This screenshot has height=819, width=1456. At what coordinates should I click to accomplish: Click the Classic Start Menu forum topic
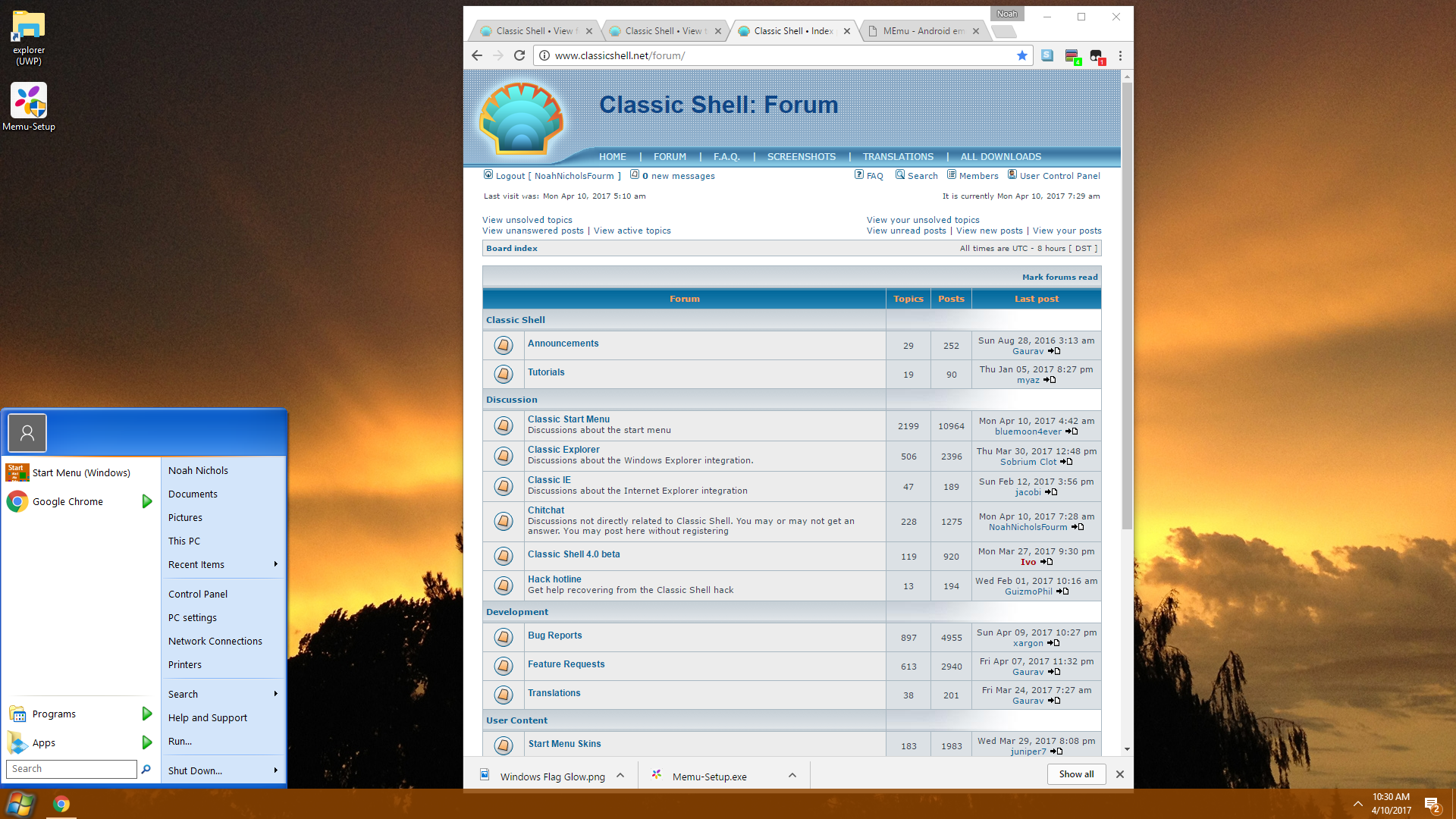[567, 418]
